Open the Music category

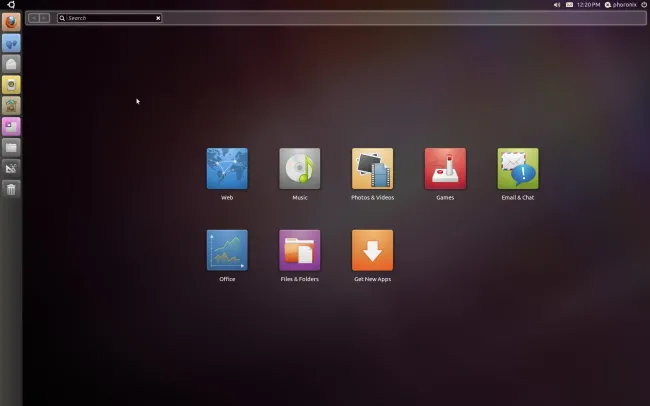300,169
